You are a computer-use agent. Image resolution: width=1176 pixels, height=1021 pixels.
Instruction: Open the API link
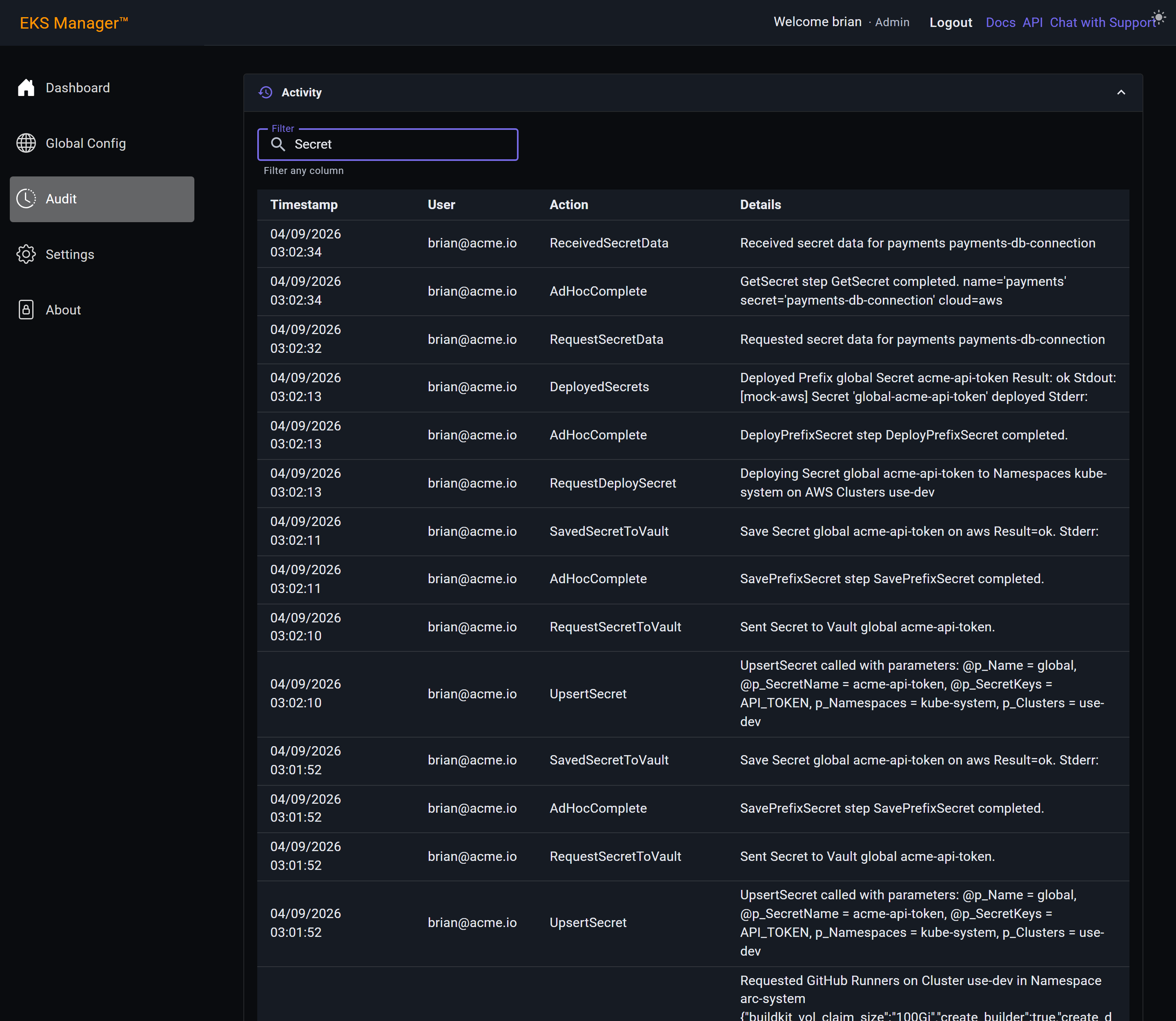(1032, 22)
